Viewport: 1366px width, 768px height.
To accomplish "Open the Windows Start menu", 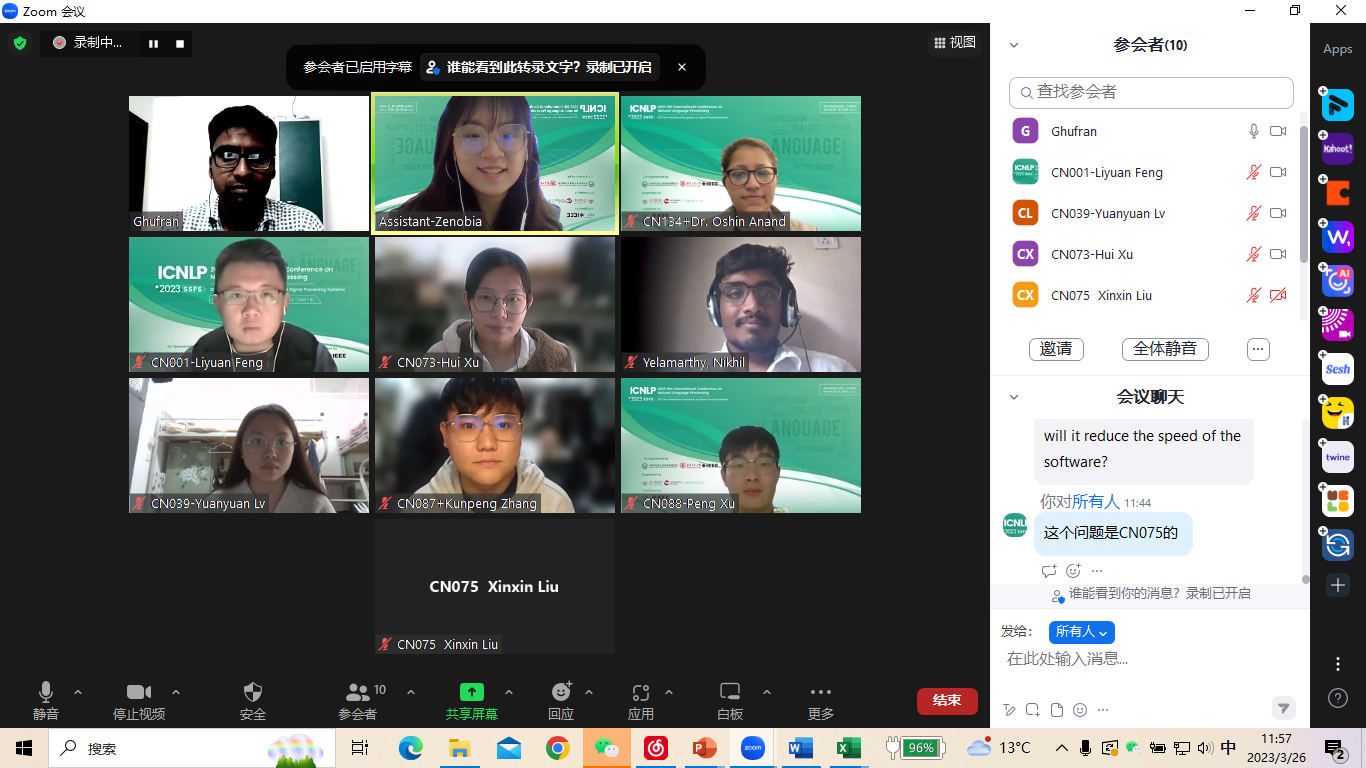I will click(x=24, y=748).
